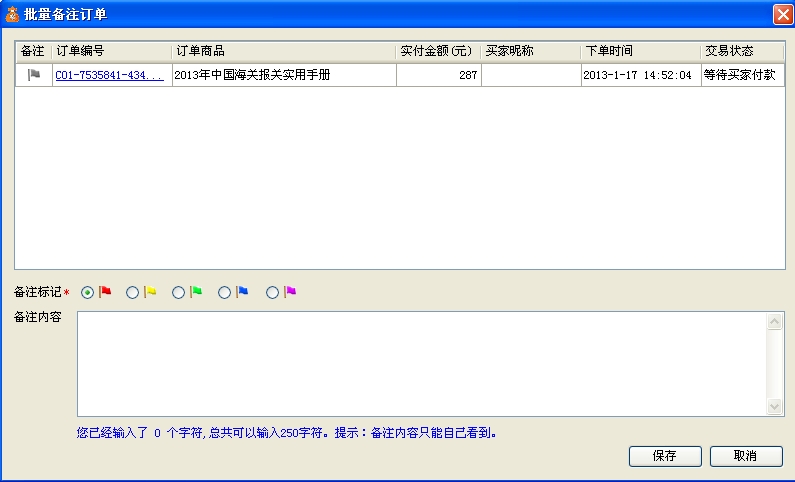Select the red flag radio button

(87, 292)
